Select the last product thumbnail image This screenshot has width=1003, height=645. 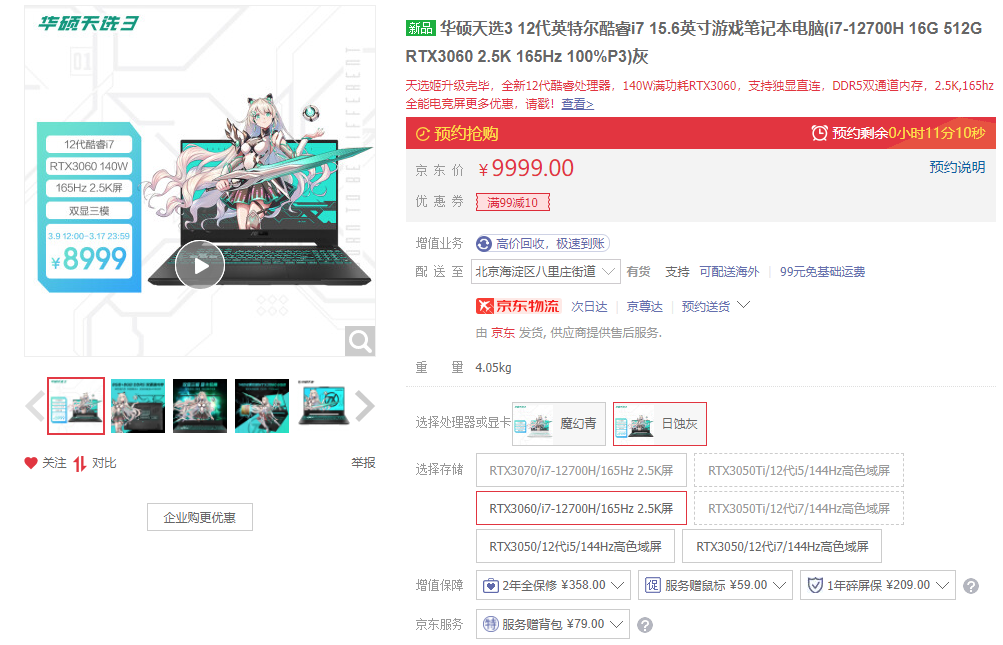[x=323, y=405]
